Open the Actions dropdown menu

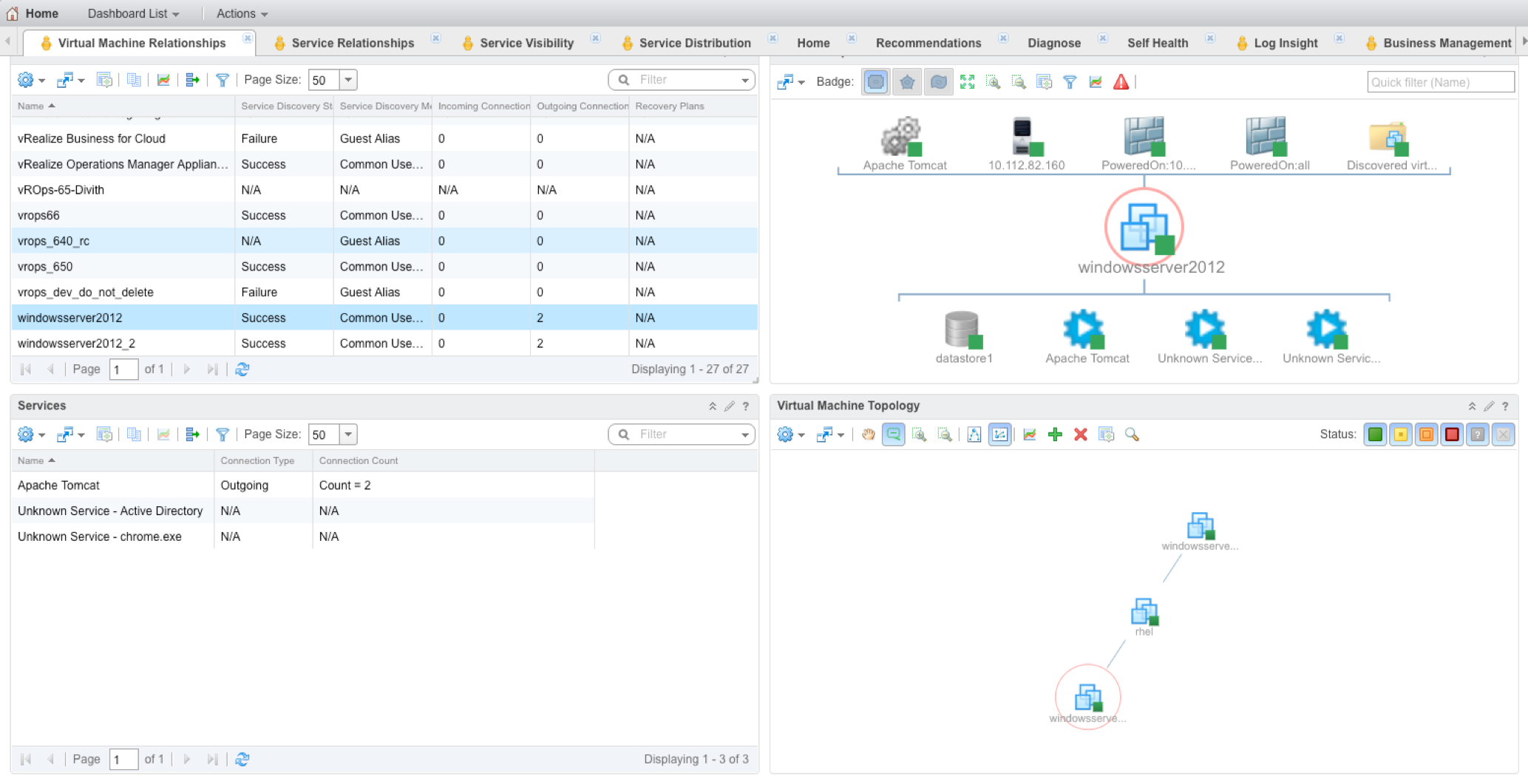pos(242,13)
